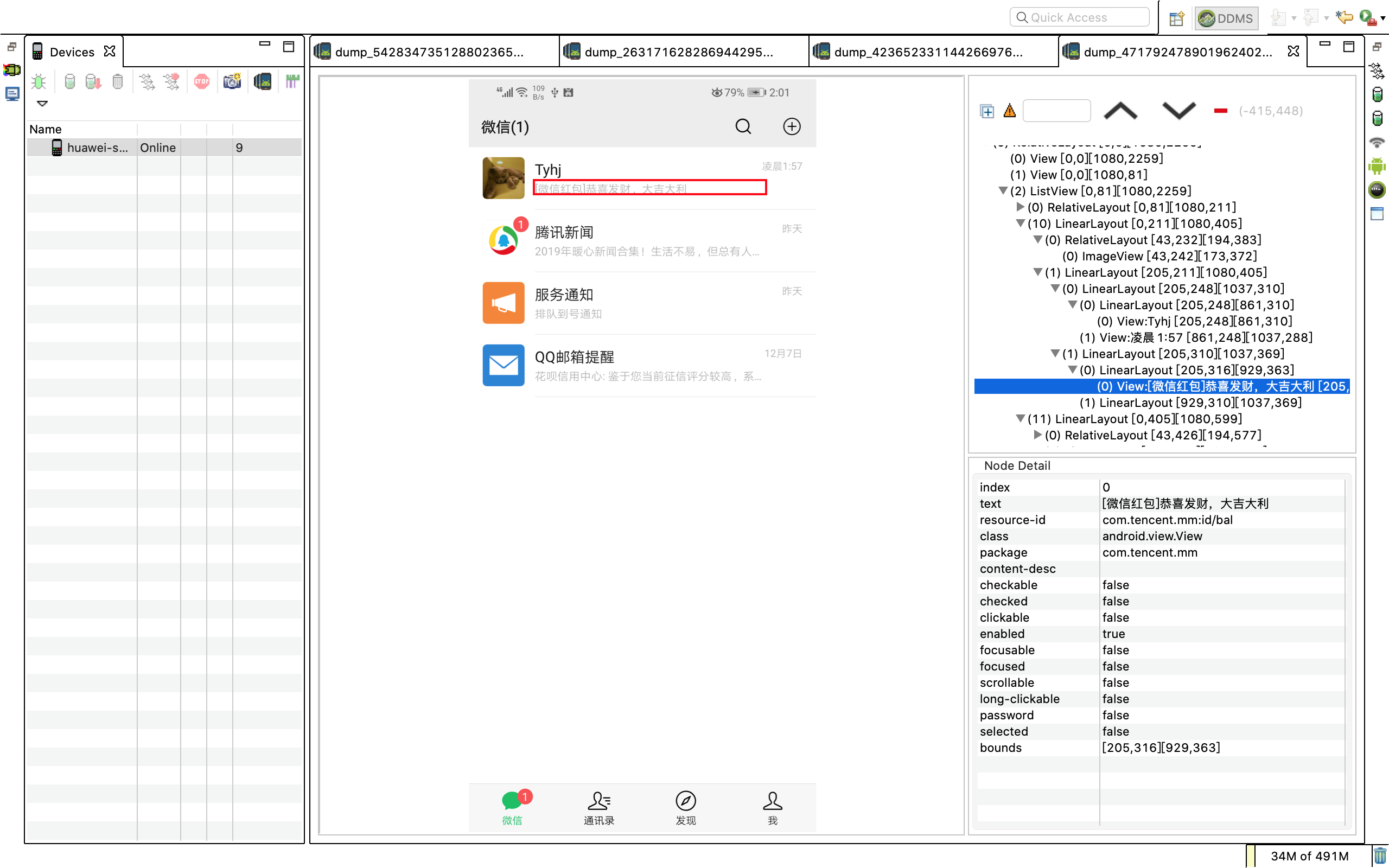Toggle scrollable property in Node Detail

point(1114,682)
